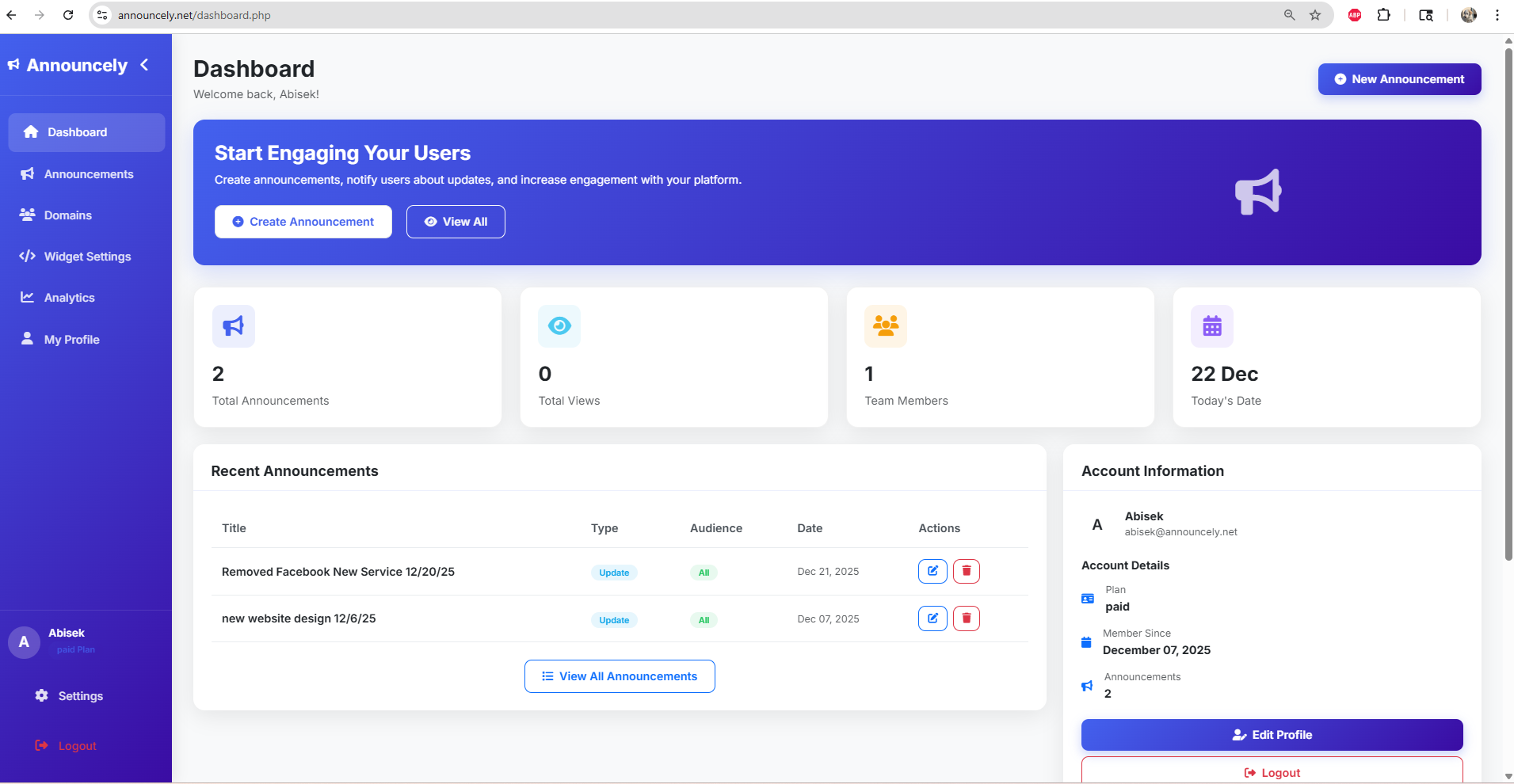Click the Plan card icon in Account Details
Viewport: 1514px width, 784px height.
point(1088,599)
